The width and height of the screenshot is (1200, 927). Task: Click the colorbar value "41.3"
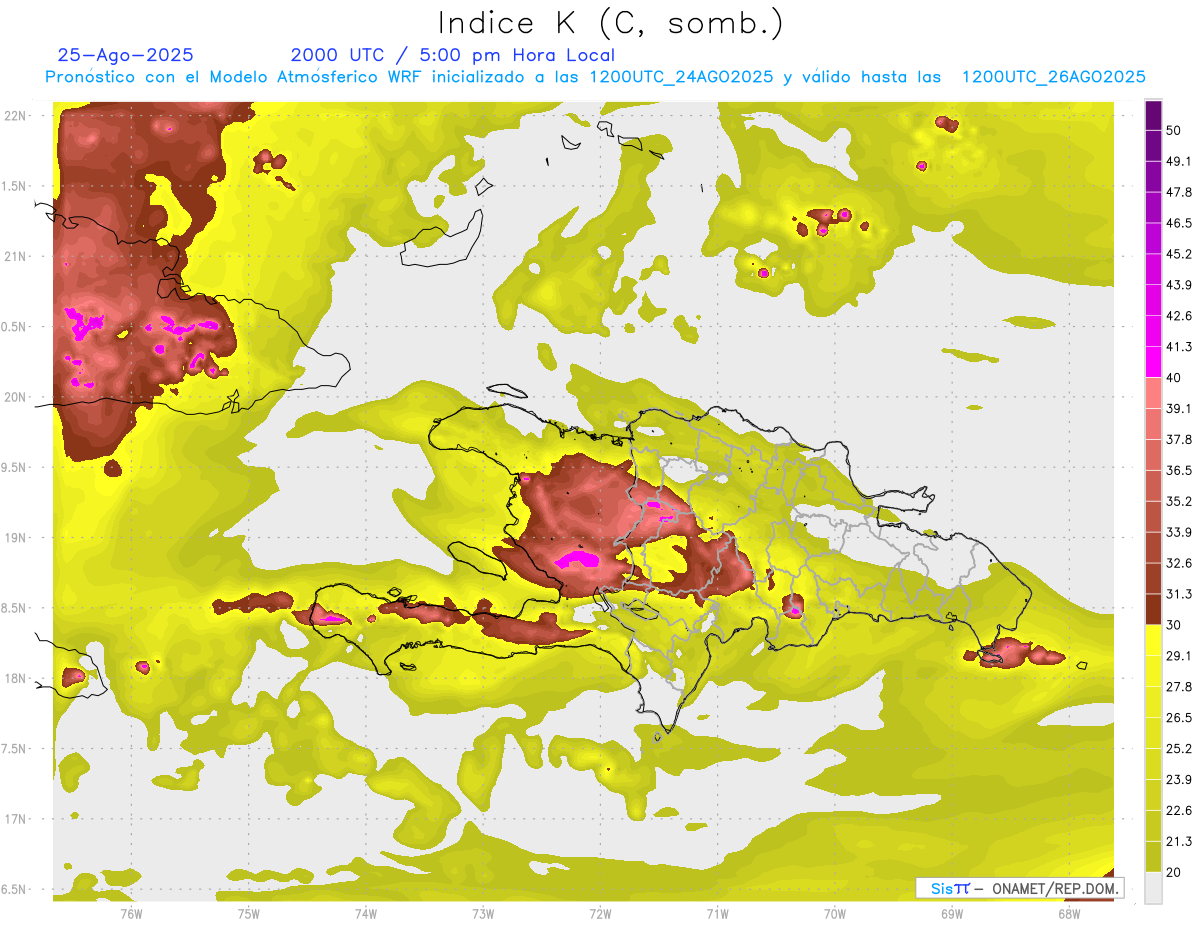(1179, 347)
